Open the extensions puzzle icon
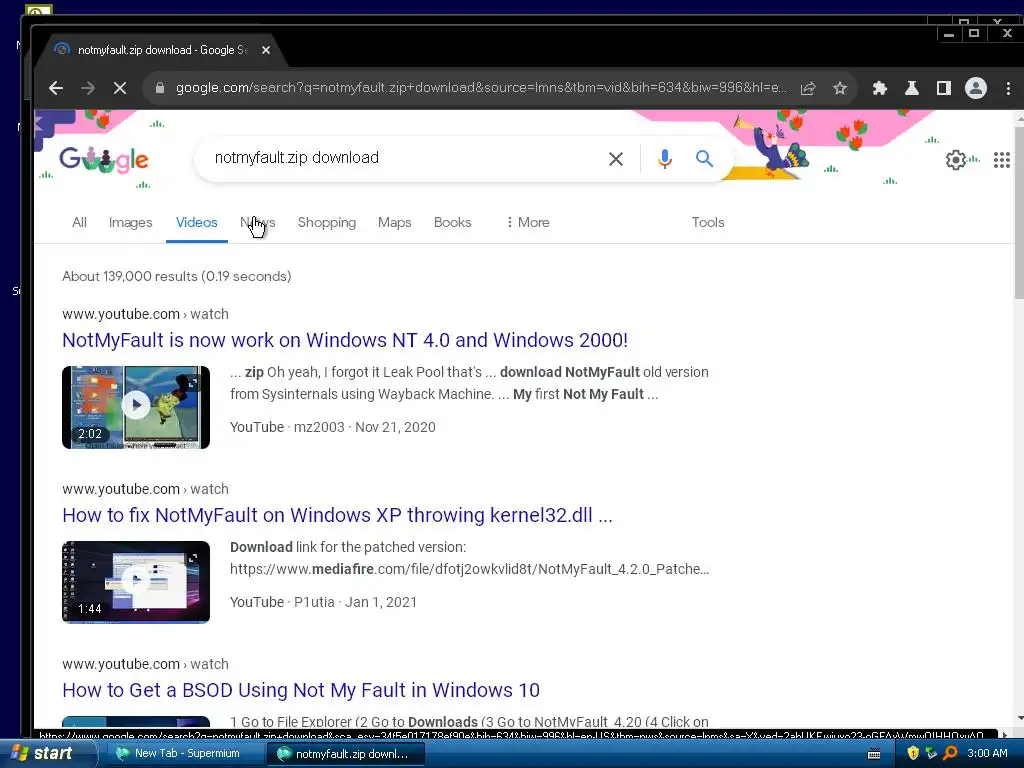The width and height of the screenshot is (1024, 768). point(880,88)
